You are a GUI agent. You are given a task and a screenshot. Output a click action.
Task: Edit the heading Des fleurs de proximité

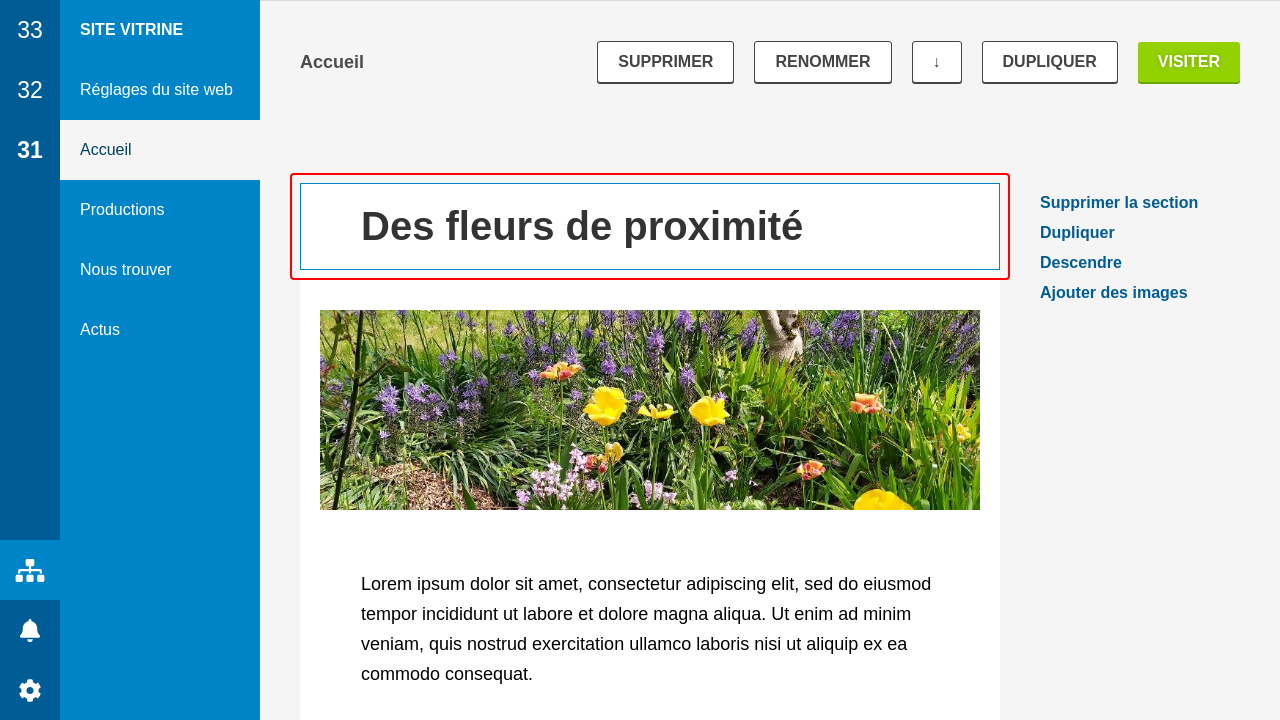pos(582,227)
